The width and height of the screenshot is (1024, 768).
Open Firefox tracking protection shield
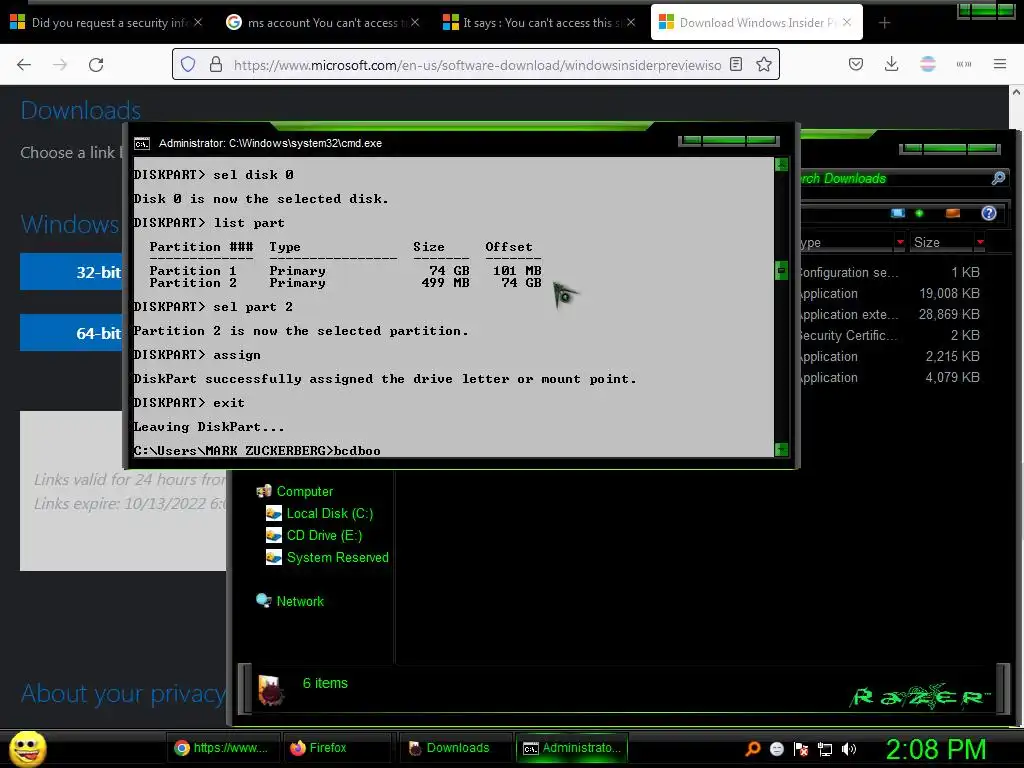(188, 65)
